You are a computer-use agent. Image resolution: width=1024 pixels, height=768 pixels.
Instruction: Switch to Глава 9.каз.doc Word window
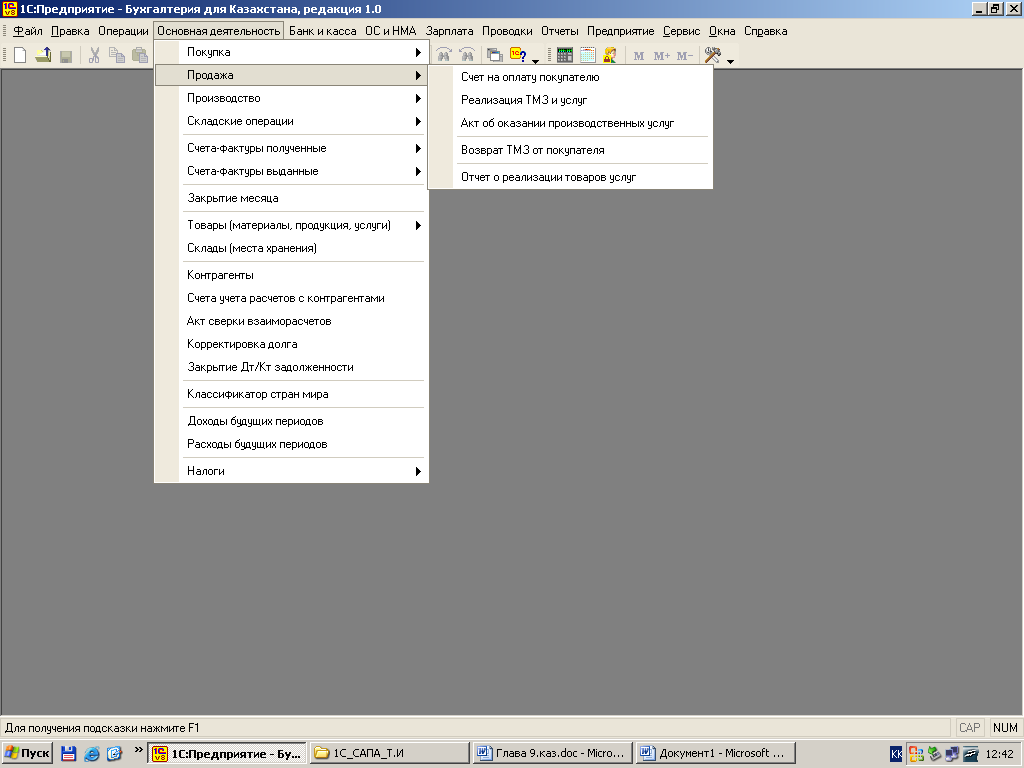552,753
